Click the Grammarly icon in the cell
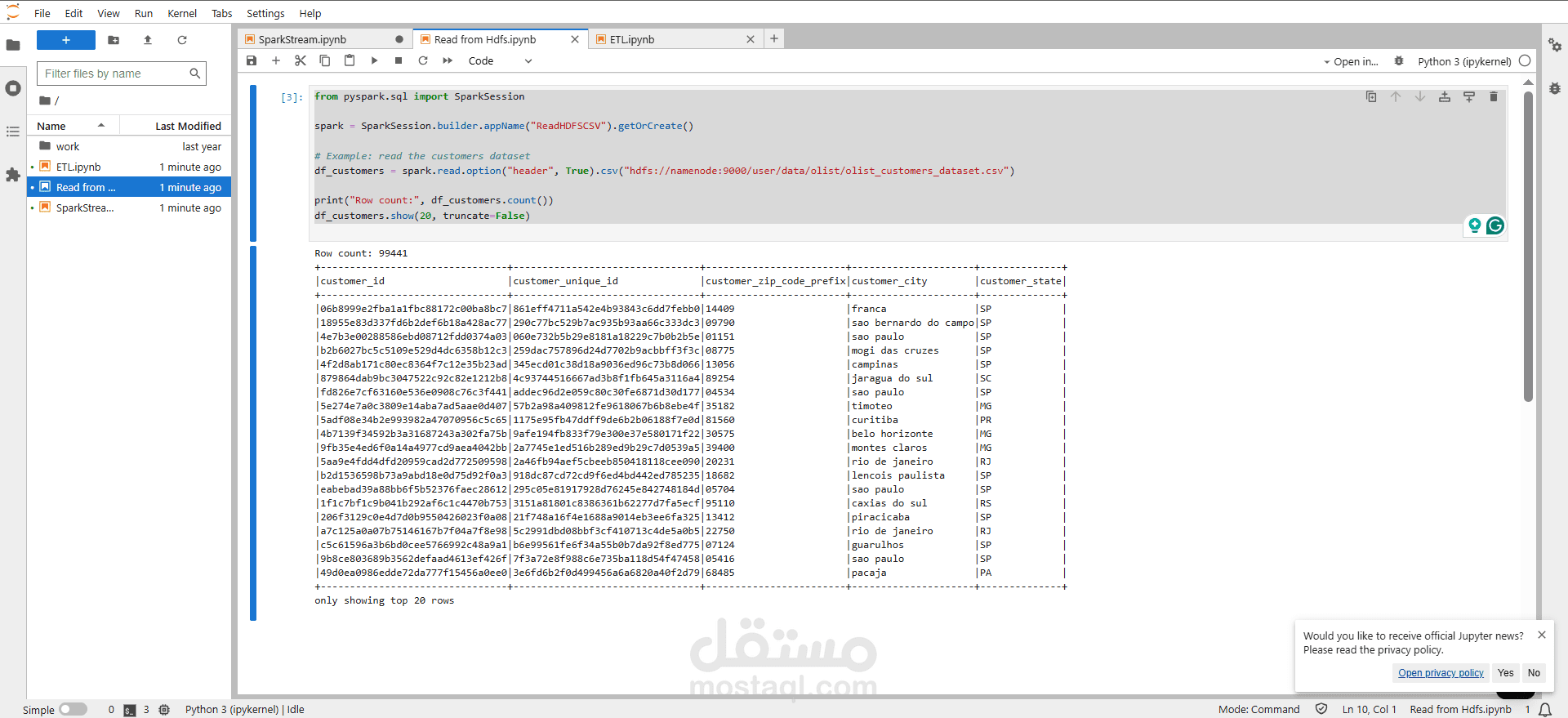Image resolution: width=1568 pixels, height=718 pixels. 1495,225
